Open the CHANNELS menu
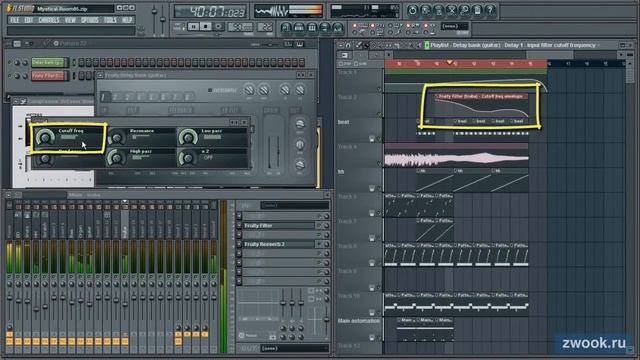640x360 pixels. tap(49, 20)
